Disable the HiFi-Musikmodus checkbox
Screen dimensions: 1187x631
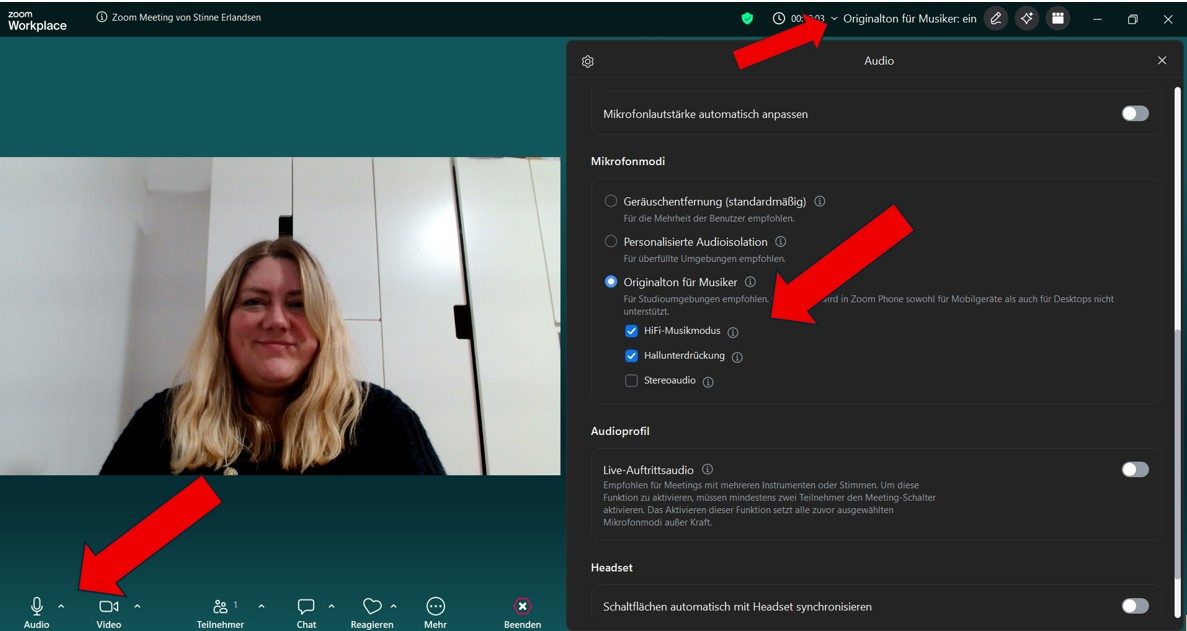pos(631,330)
